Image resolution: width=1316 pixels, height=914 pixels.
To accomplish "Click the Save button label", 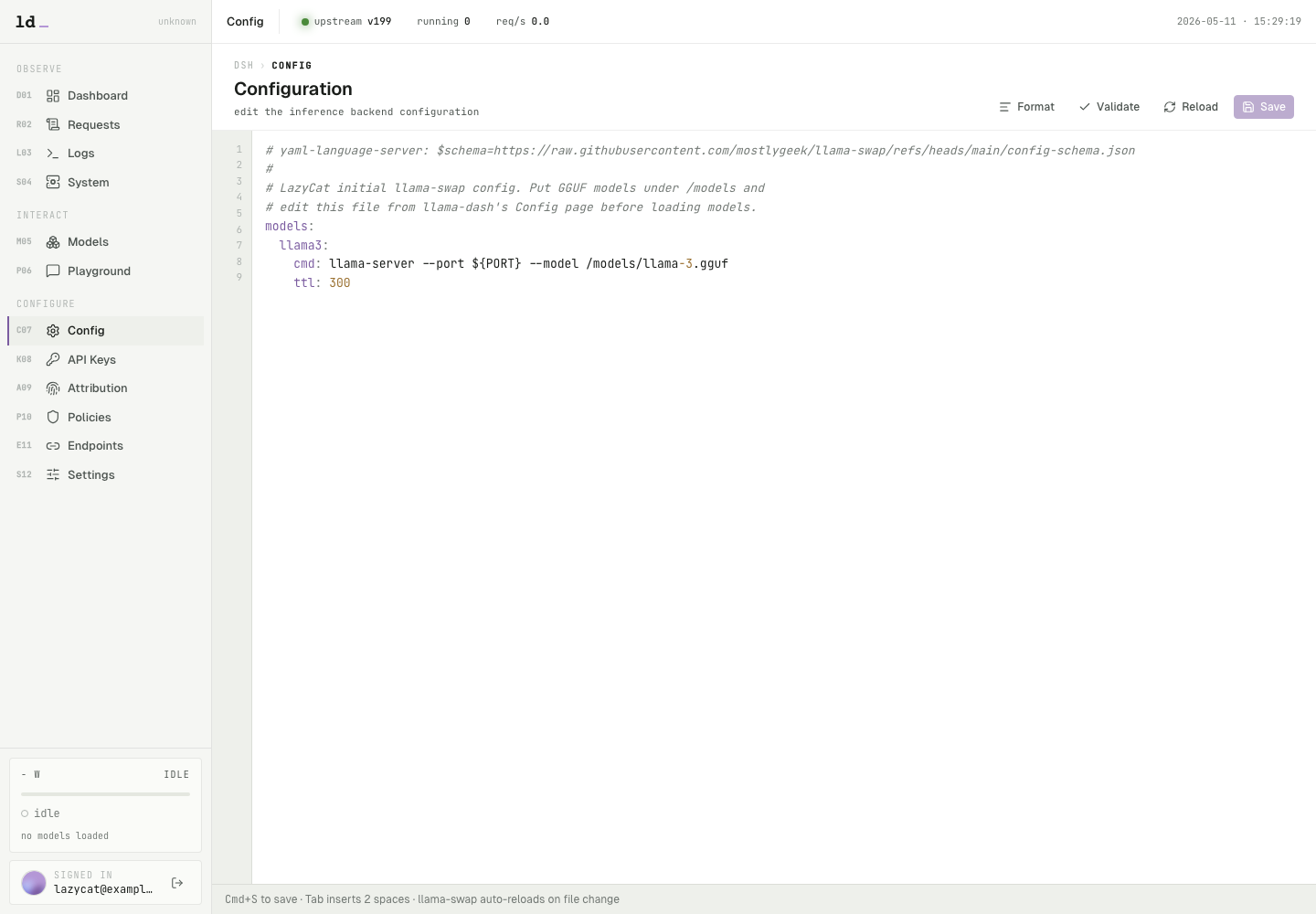I will pyautogui.click(x=1273, y=107).
